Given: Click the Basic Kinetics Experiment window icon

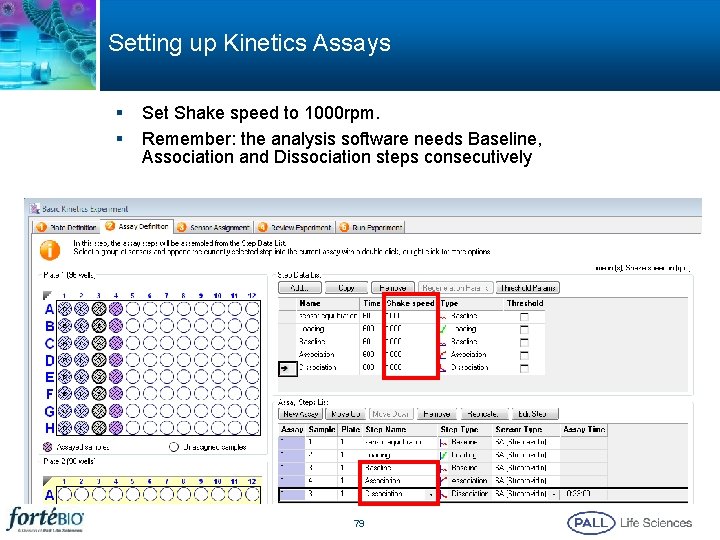Looking at the screenshot, I should click(34, 209).
